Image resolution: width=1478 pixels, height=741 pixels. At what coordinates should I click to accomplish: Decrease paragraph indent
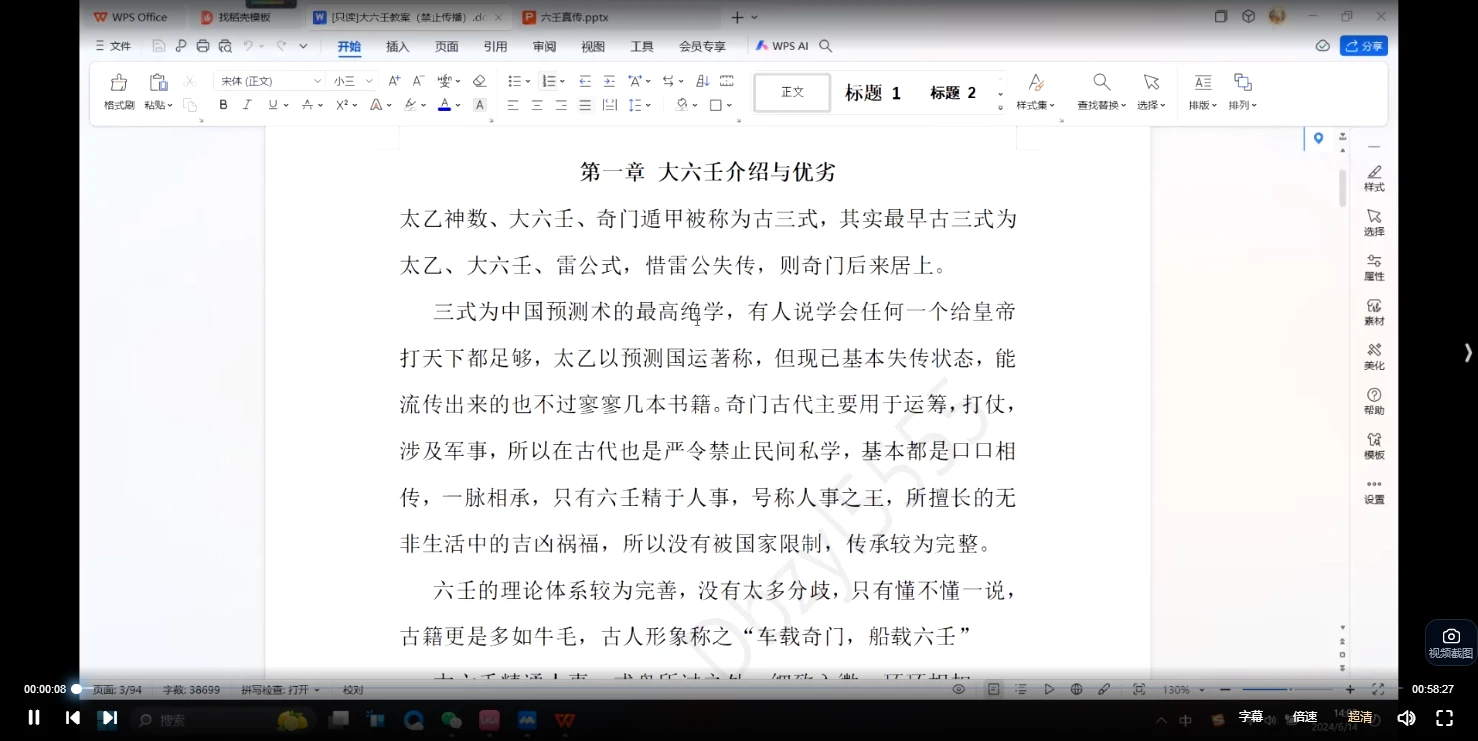[585, 81]
